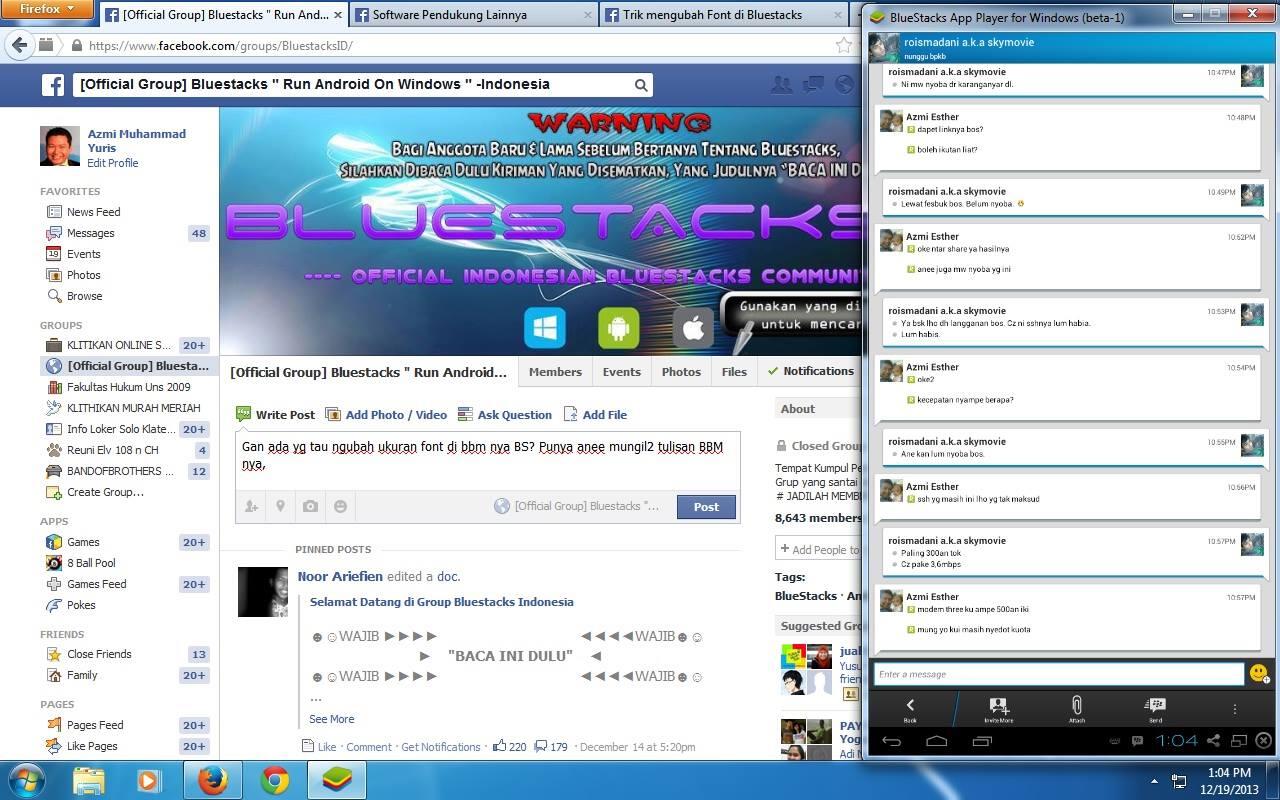Viewport: 1280px width, 800px height.
Task: Toggle group Notifications on
Action: [x=811, y=371]
